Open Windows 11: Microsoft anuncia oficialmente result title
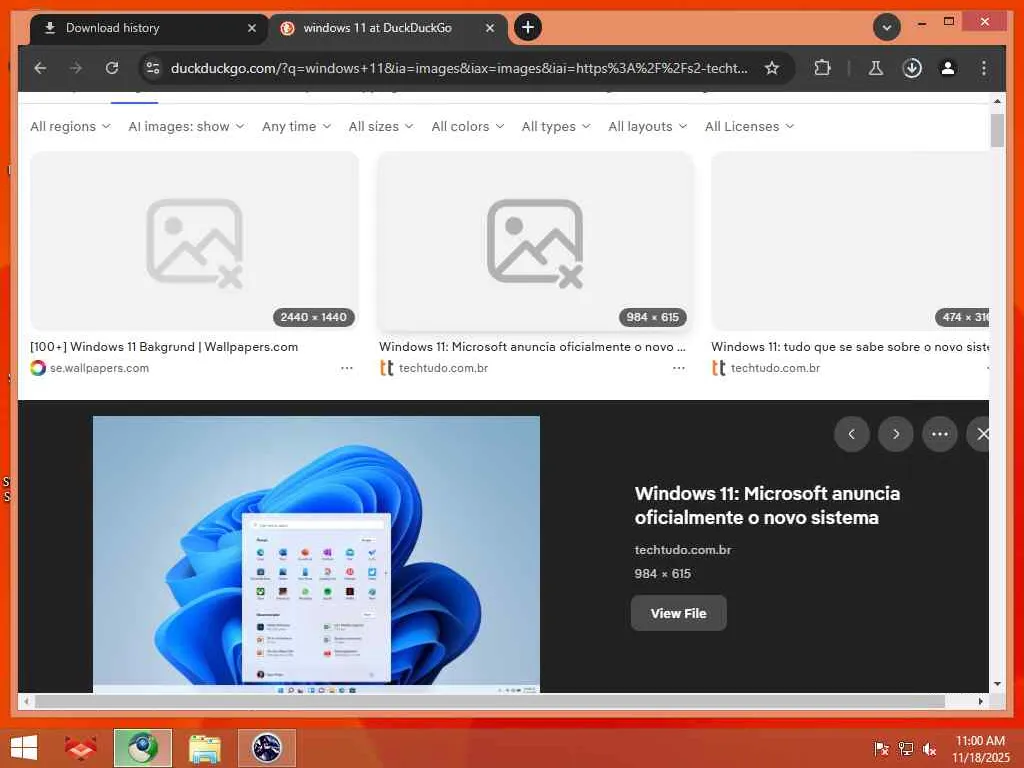 coord(532,347)
